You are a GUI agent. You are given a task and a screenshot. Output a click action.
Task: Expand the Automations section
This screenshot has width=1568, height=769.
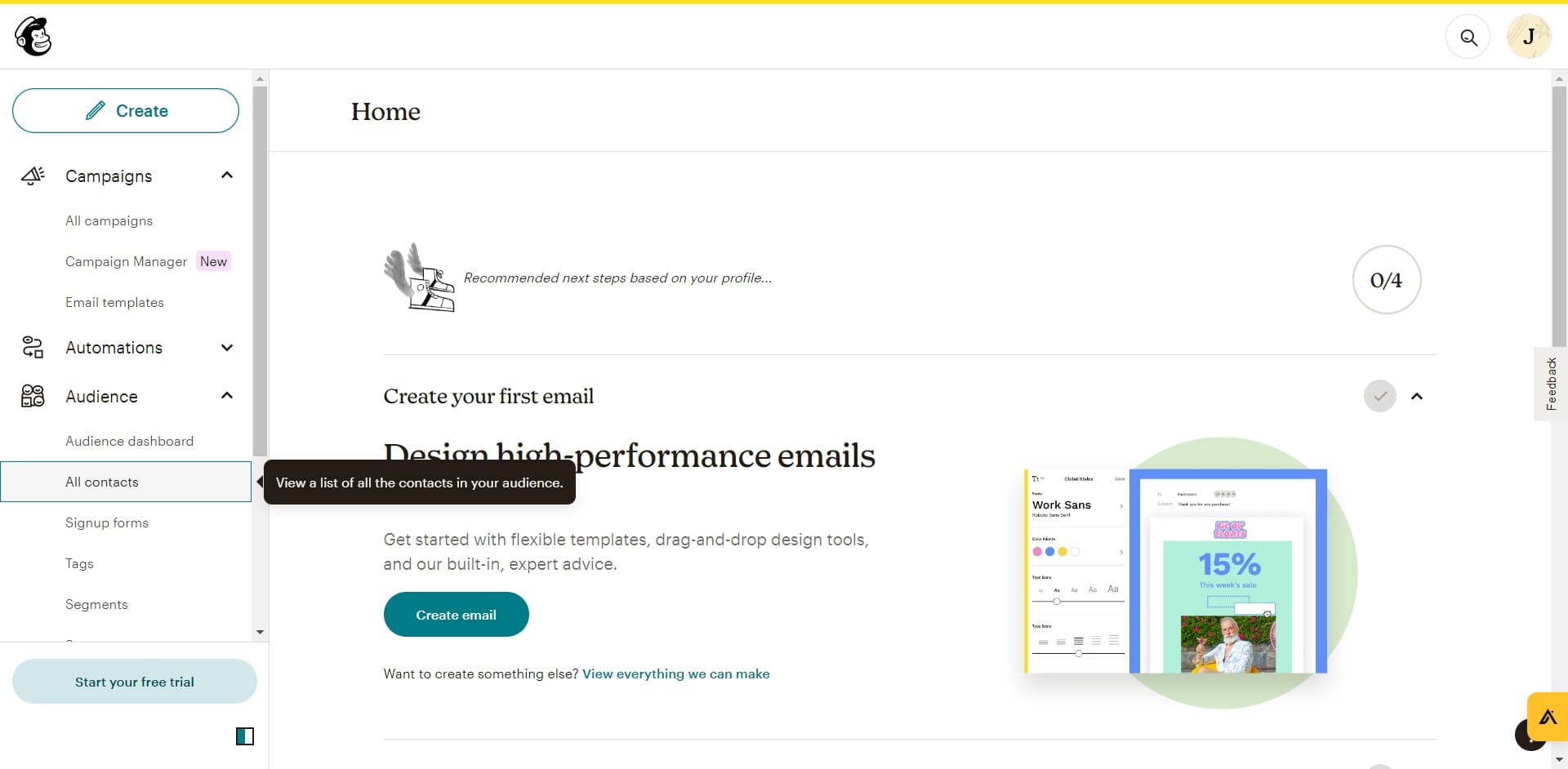(226, 347)
